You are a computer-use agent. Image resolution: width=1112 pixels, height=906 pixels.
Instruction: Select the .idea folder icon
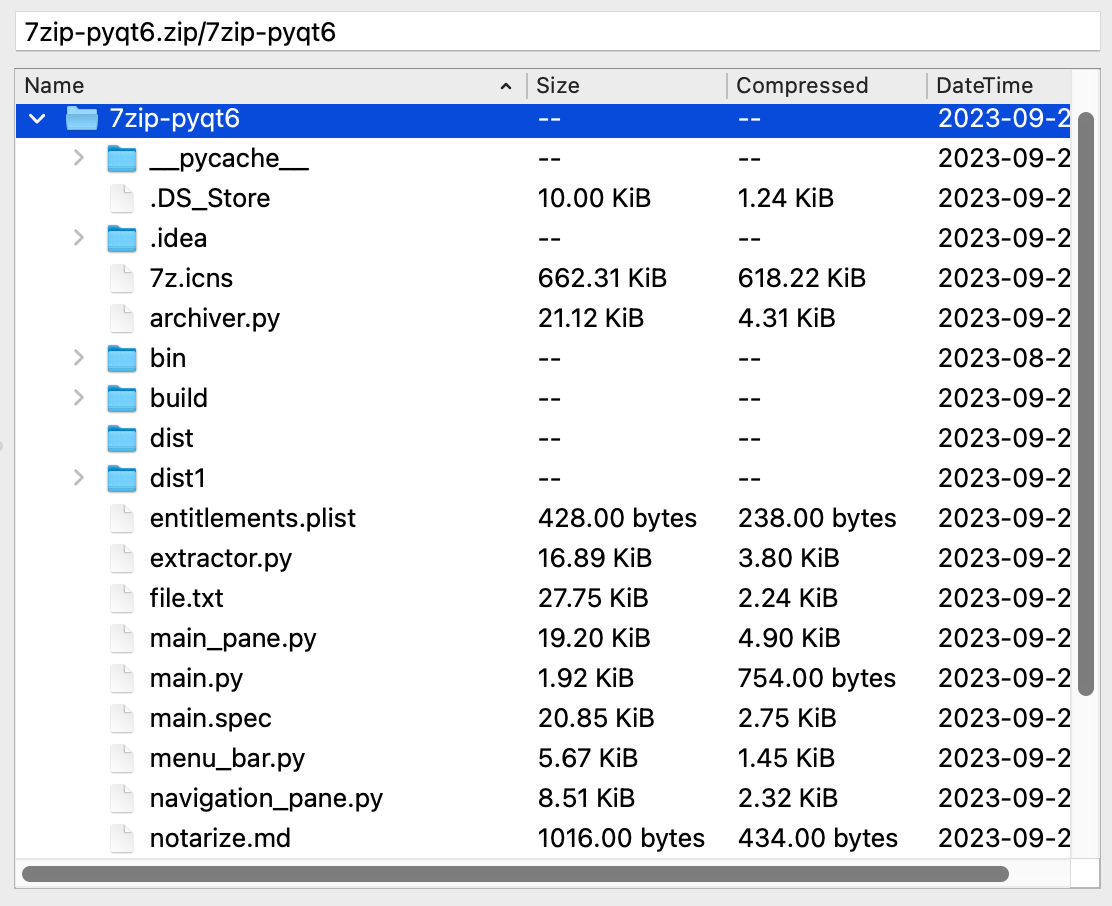click(x=121, y=238)
